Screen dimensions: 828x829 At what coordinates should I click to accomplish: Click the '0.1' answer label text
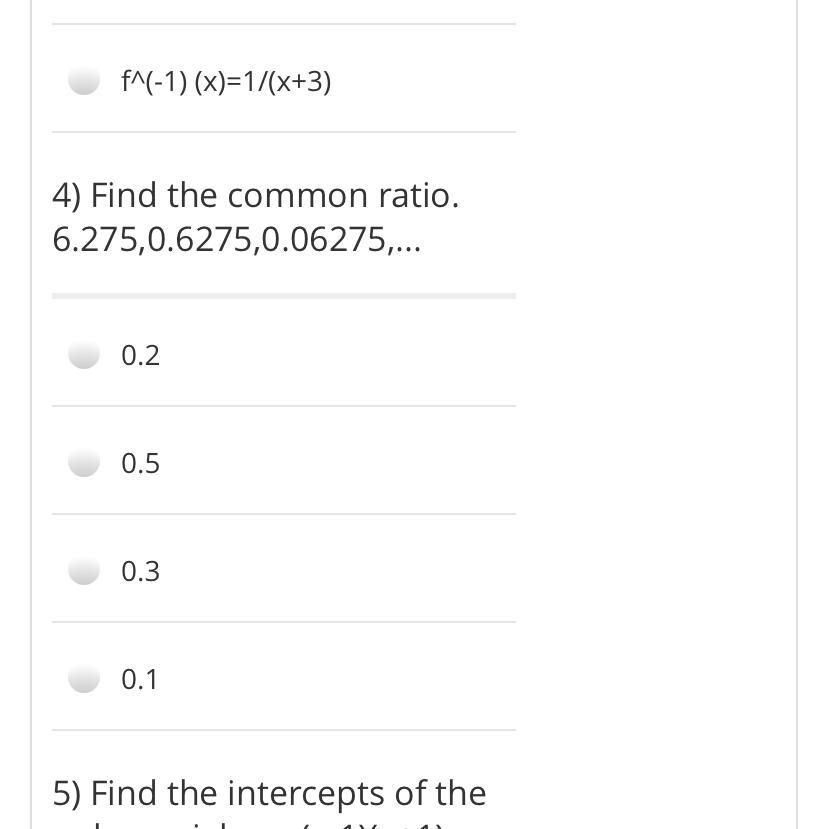140,680
